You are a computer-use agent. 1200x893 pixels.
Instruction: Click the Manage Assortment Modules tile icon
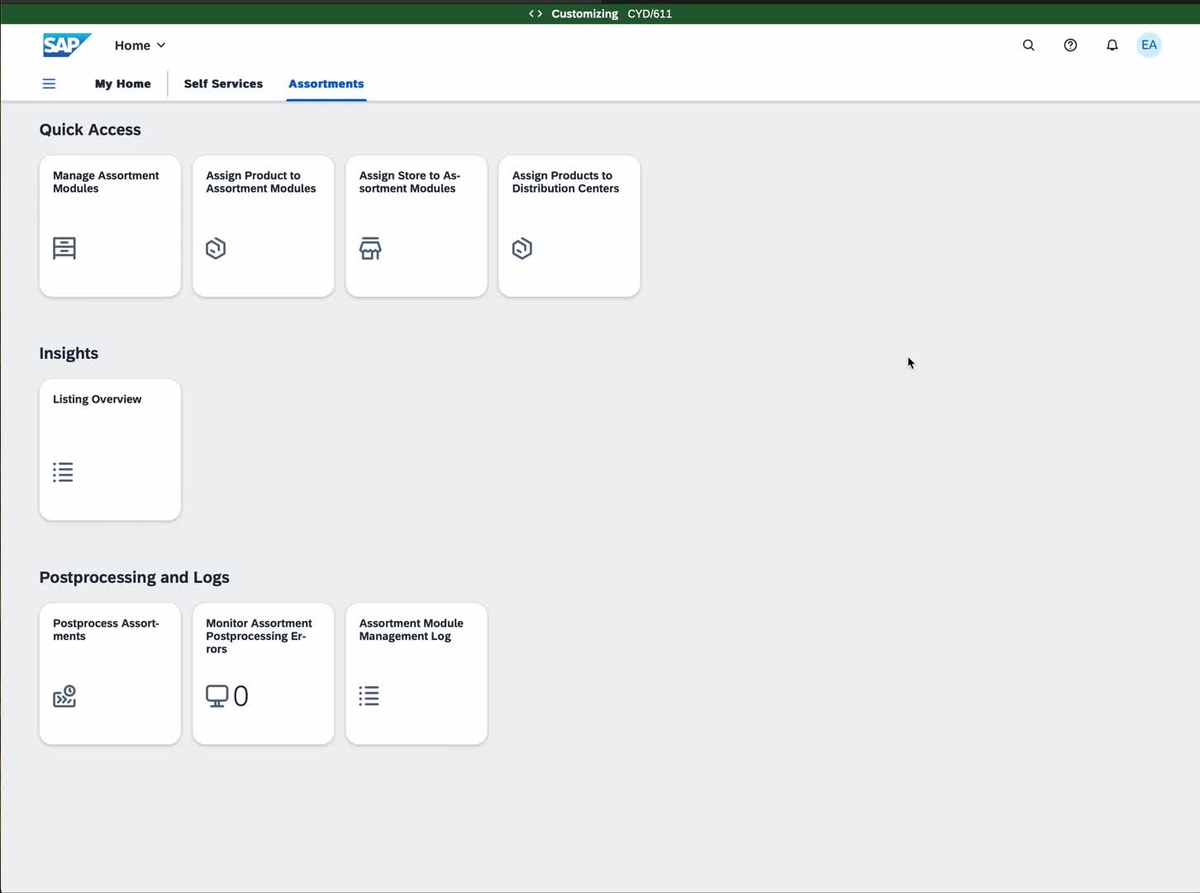(64, 247)
